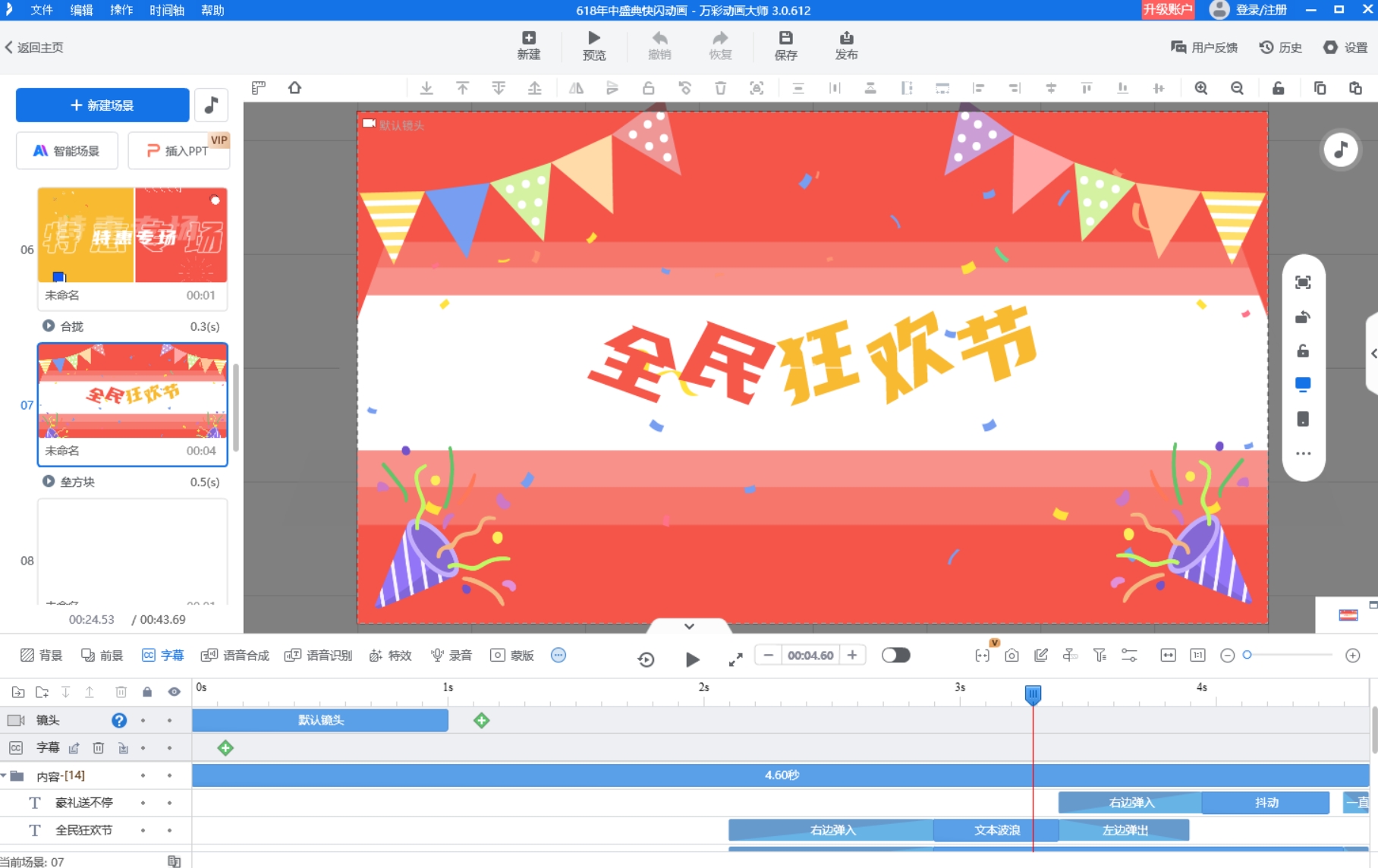Toggle the eye icon for all timeline layers

175,692
